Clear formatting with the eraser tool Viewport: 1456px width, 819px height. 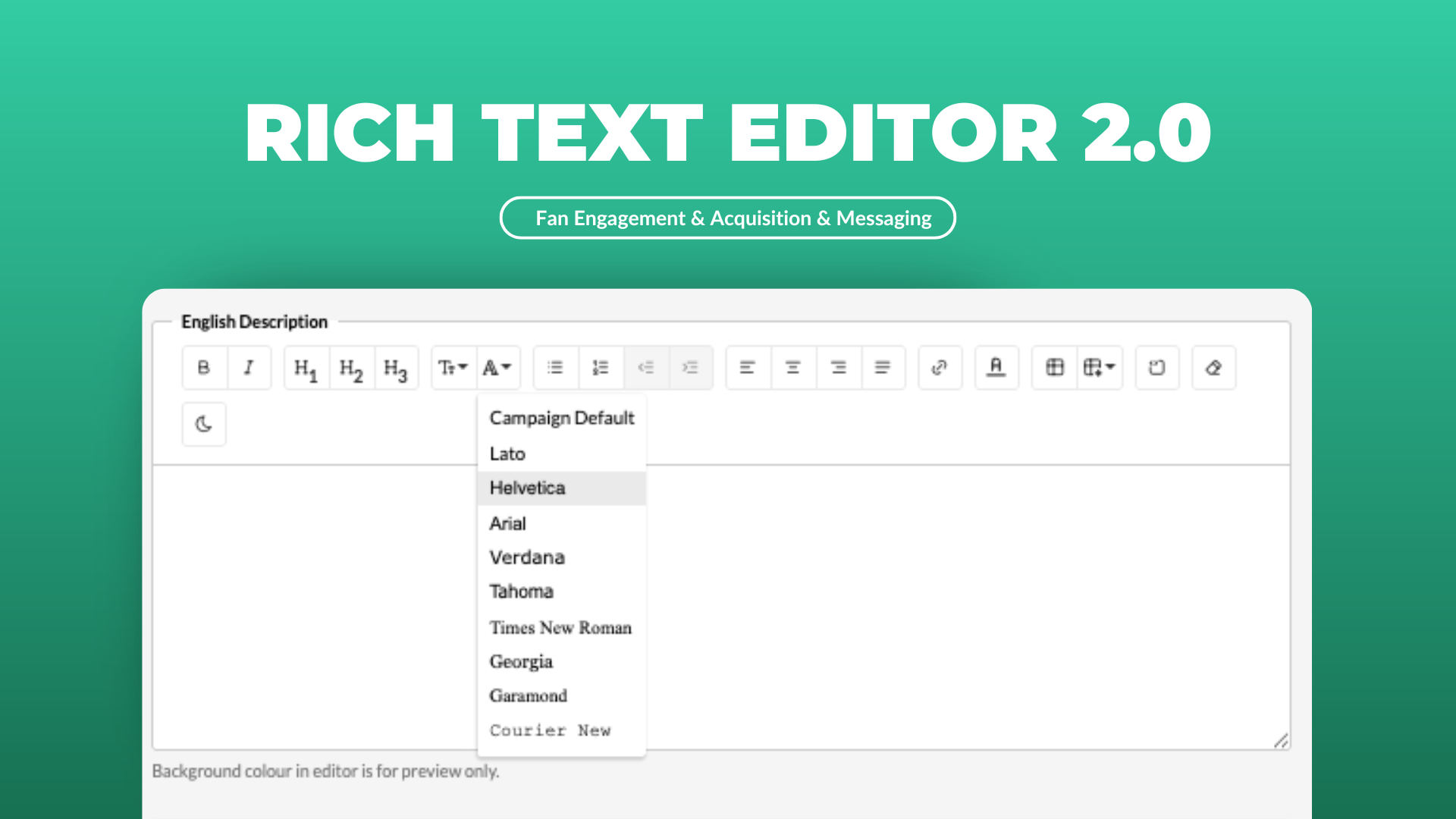[x=1213, y=367]
